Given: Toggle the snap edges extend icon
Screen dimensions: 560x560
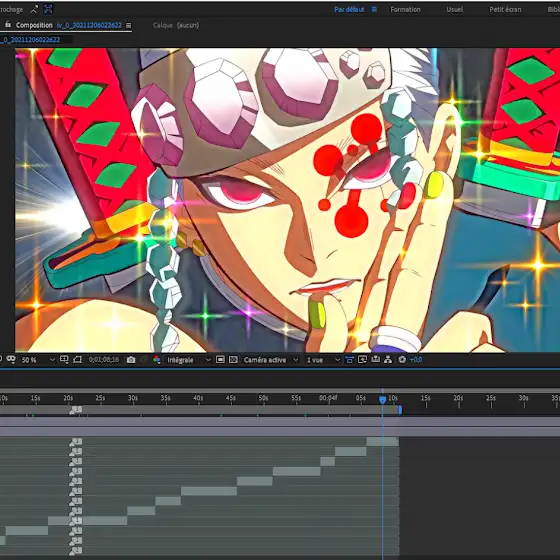Looking at the screenshot, I should (x=34, y=10).
